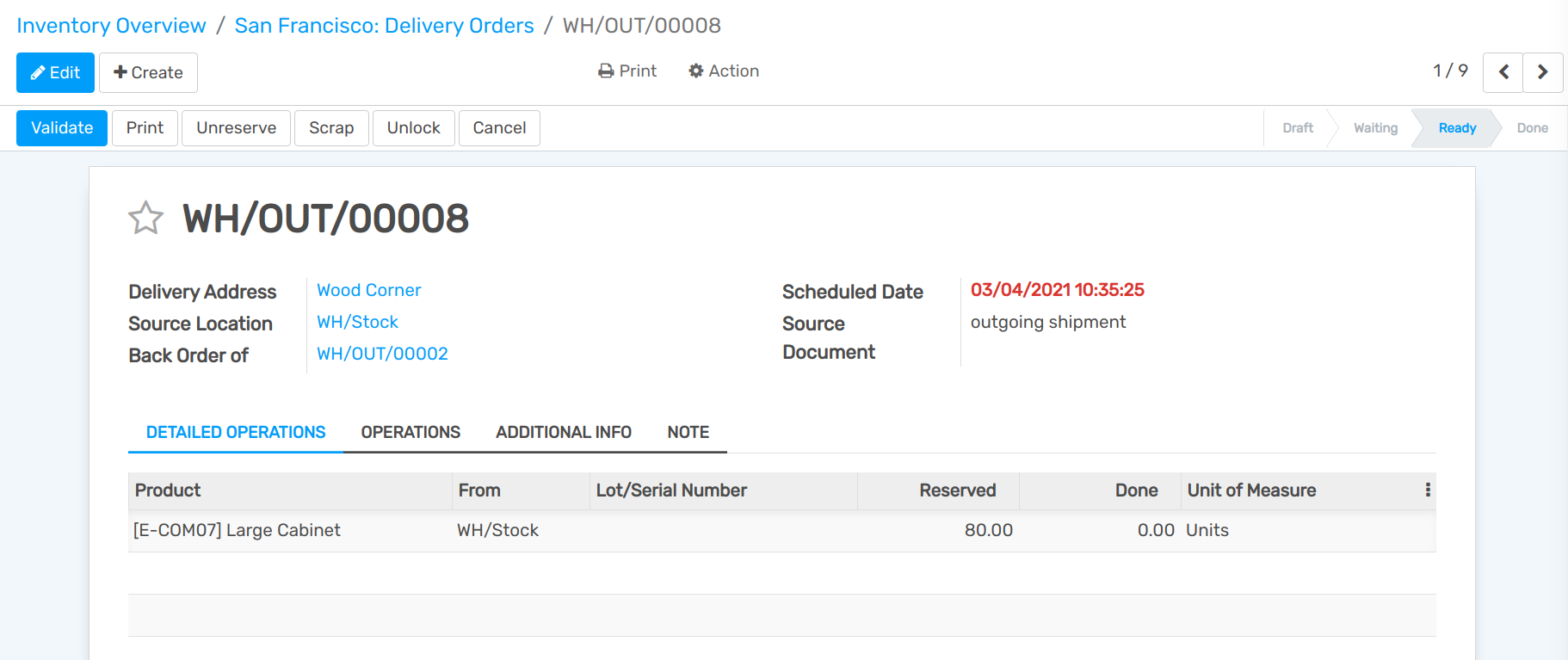1568x660 pixels.
Task: Select the Large Cabinet product row
Action: pyautogui.click(x=238, y=530)
